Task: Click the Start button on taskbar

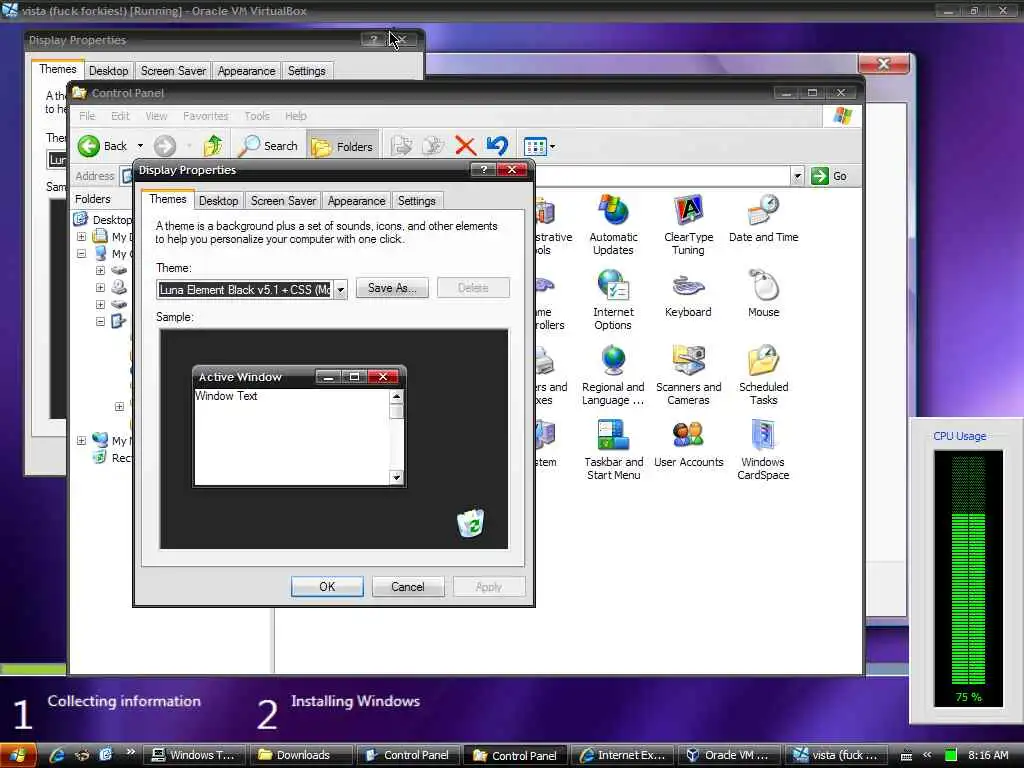Action: pos(17,755)
